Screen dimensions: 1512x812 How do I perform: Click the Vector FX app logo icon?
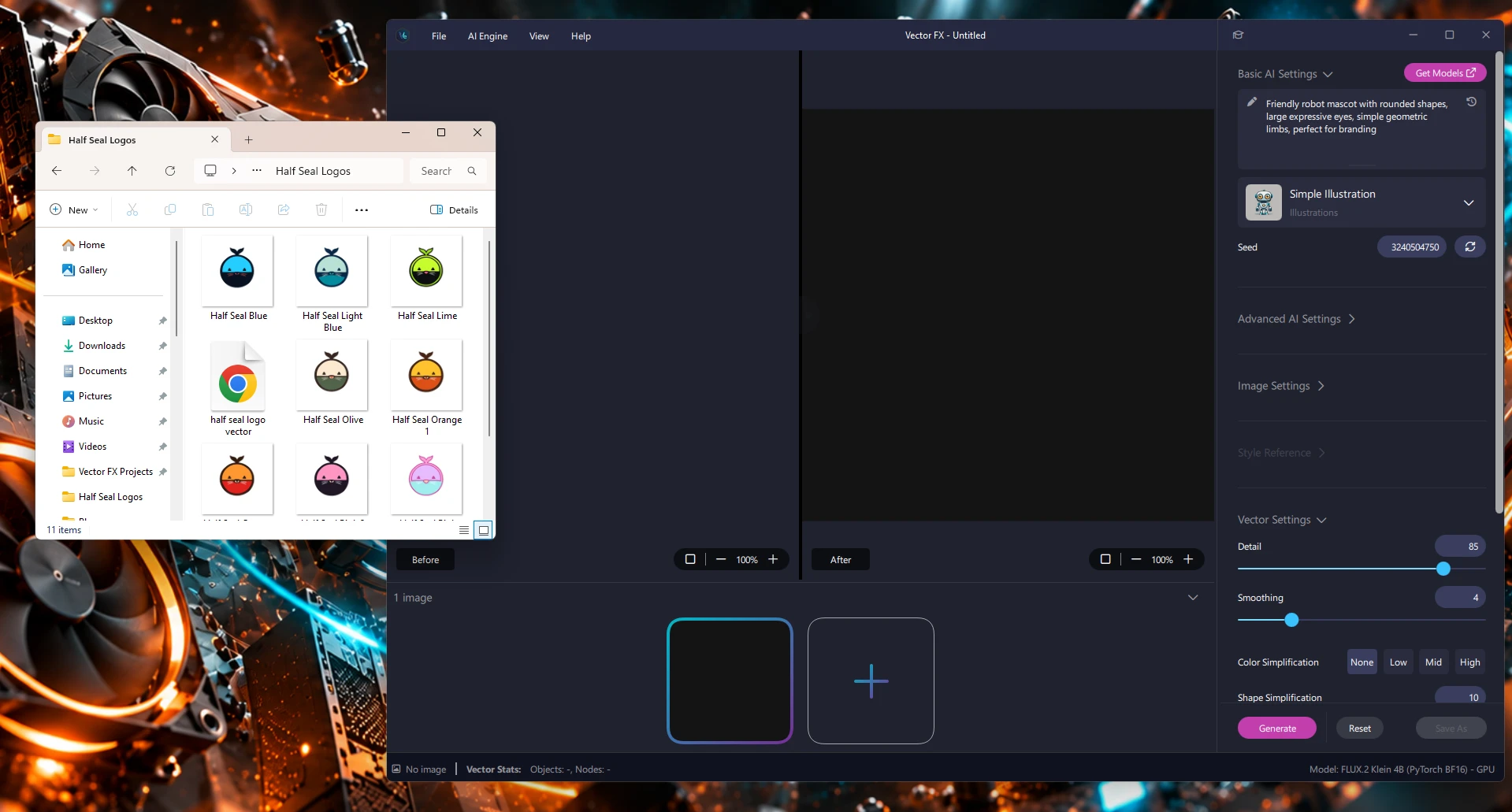tap(403, 35)
